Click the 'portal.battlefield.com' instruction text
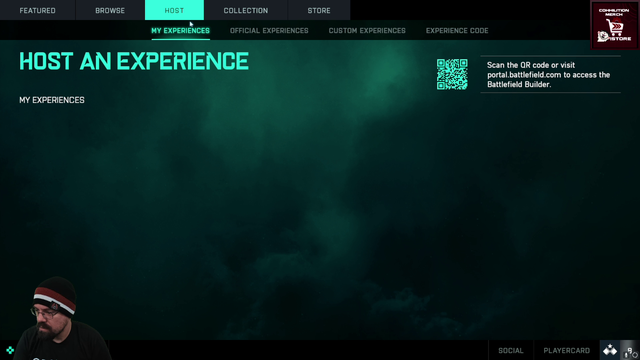Screen dimensions: 640x360 (549, 75)
